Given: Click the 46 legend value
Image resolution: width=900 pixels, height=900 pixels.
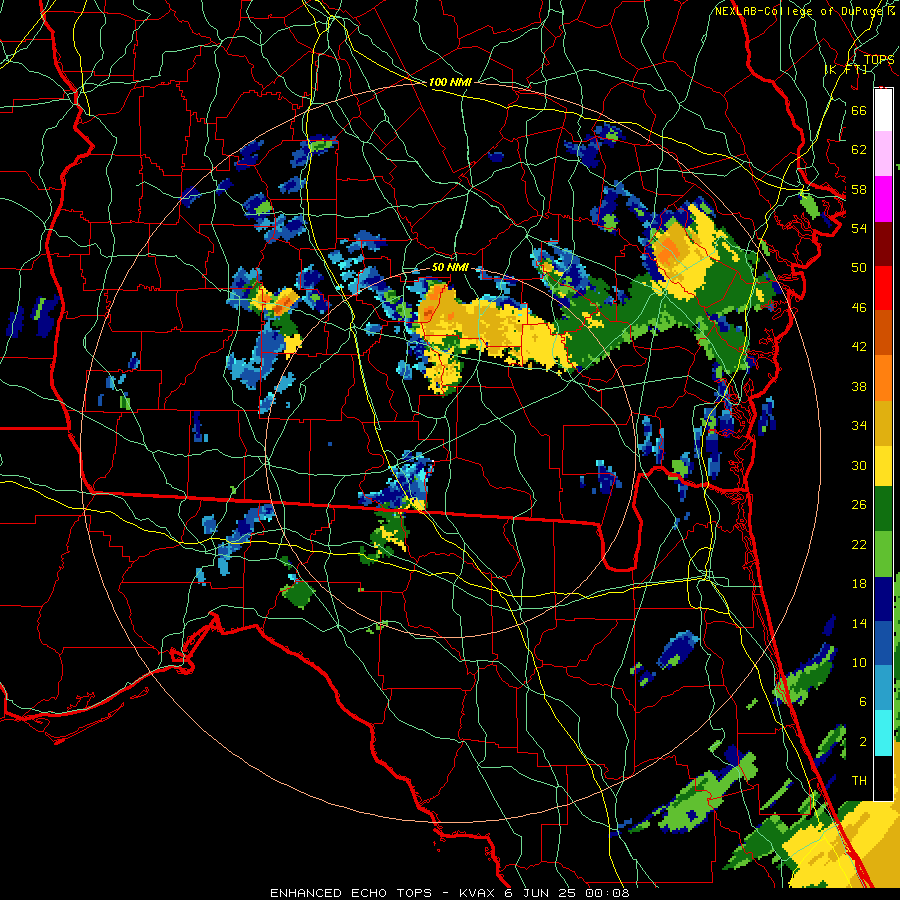Looking at the screenshot, I should click(x=859, y=308).
